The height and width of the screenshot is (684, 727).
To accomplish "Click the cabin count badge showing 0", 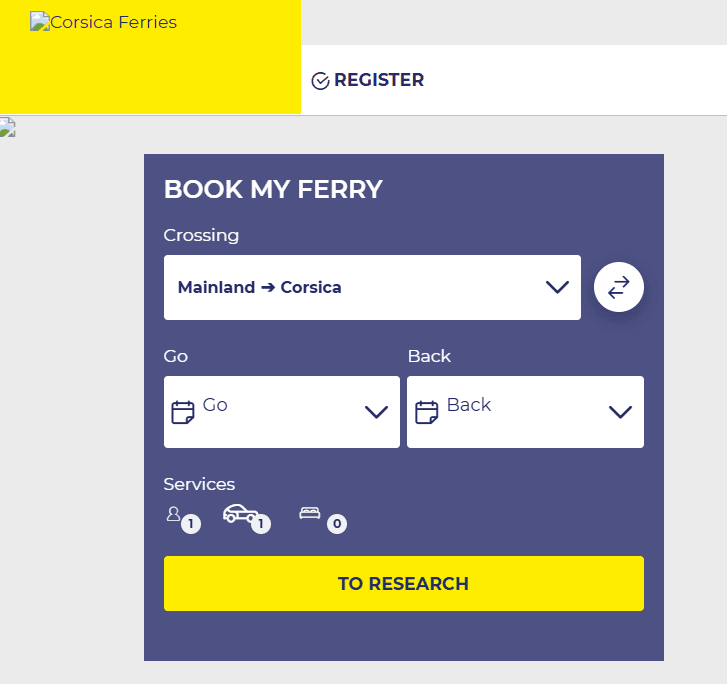I will [337, 523].
